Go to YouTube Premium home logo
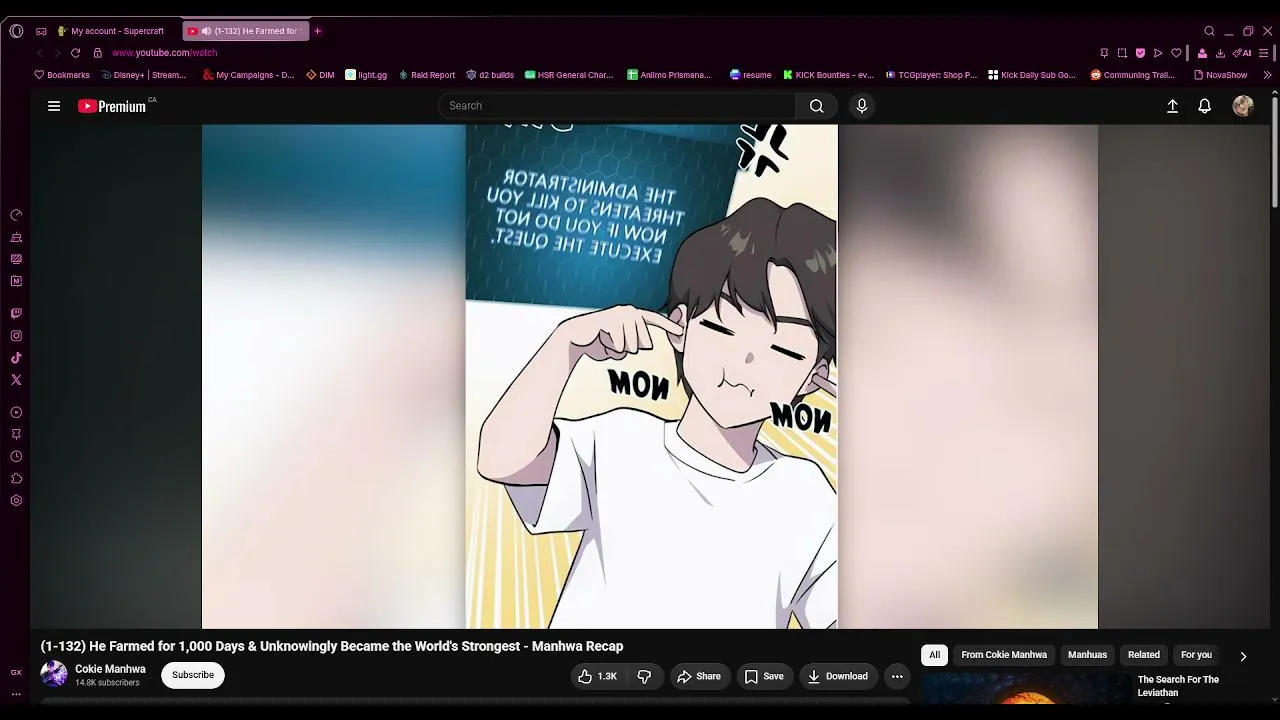Image resolution: width=1280 pixels, height=720 pixels. (x=112, y=106)
